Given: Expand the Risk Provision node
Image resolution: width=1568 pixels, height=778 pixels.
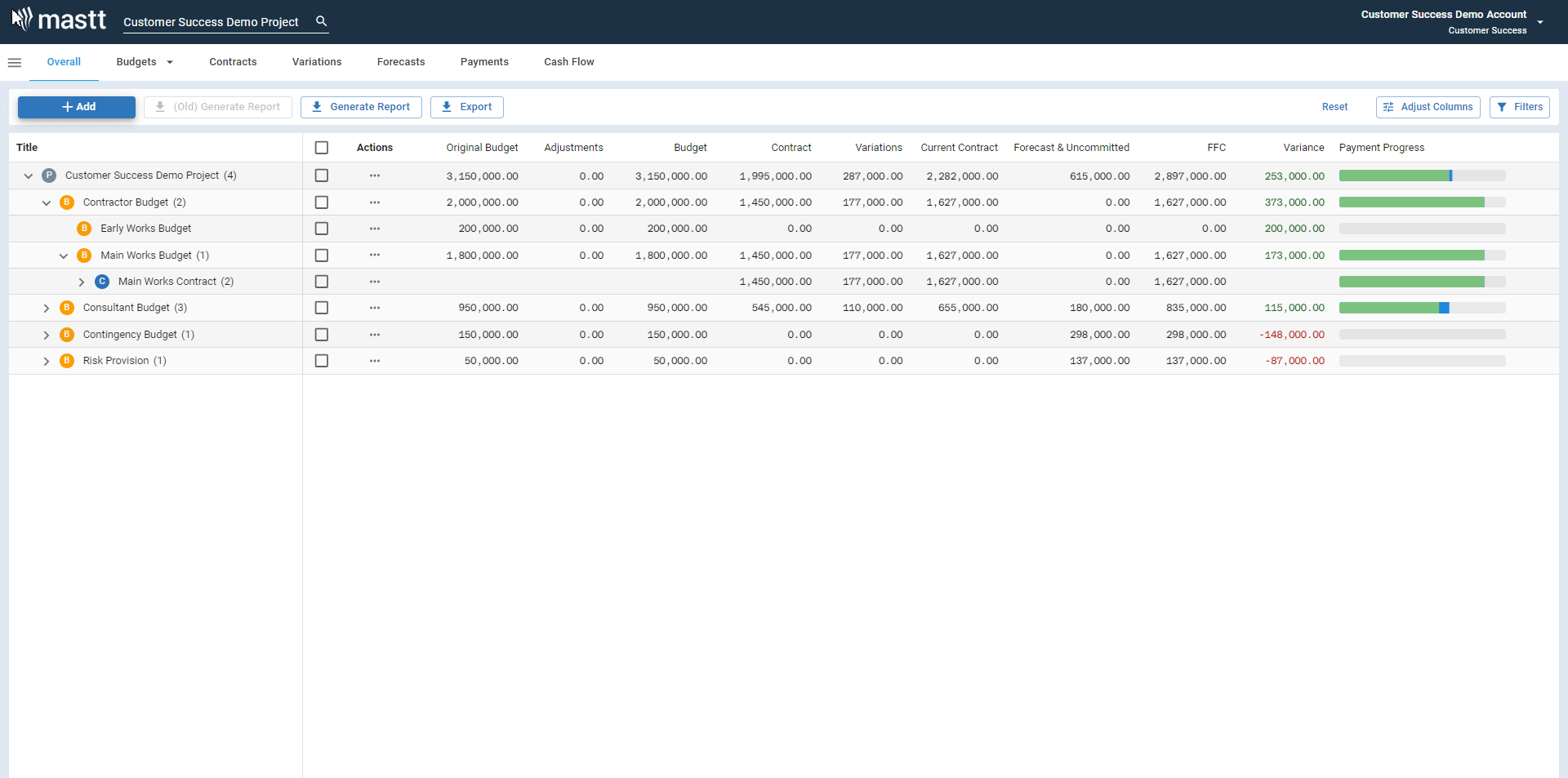Looking at the screenshot, I should tap(47, 361).
